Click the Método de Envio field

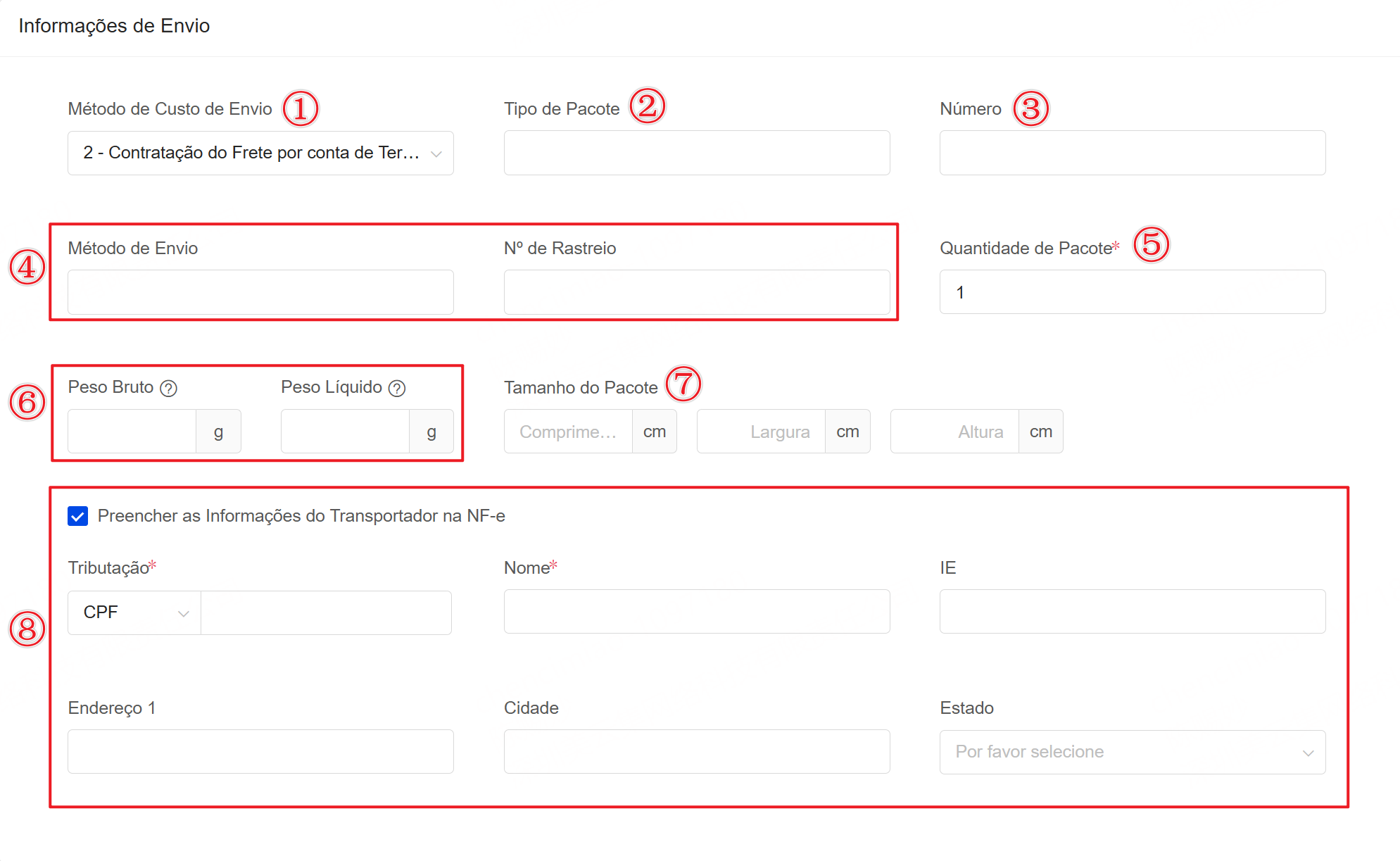tap(260, 292)
